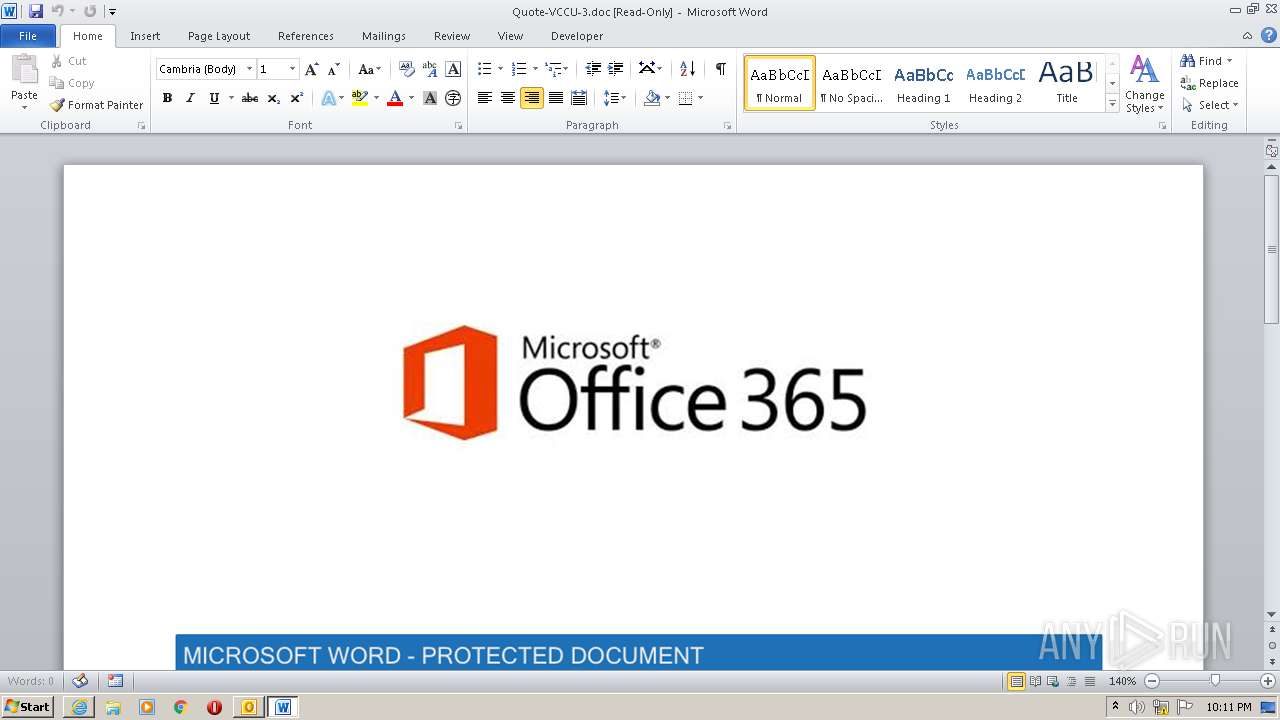Switch to the Page Layout tab
Image resolution: width=1280 pixels, height=720 pixels.
click(x=219, y=36)
